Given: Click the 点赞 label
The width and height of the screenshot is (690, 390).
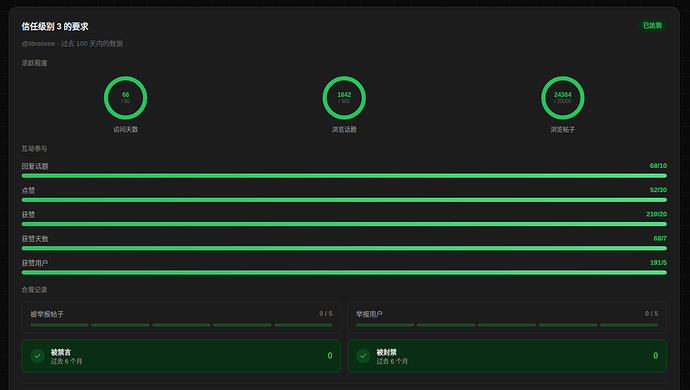Looking at the screenshot, I should click(x=28, y=191).
